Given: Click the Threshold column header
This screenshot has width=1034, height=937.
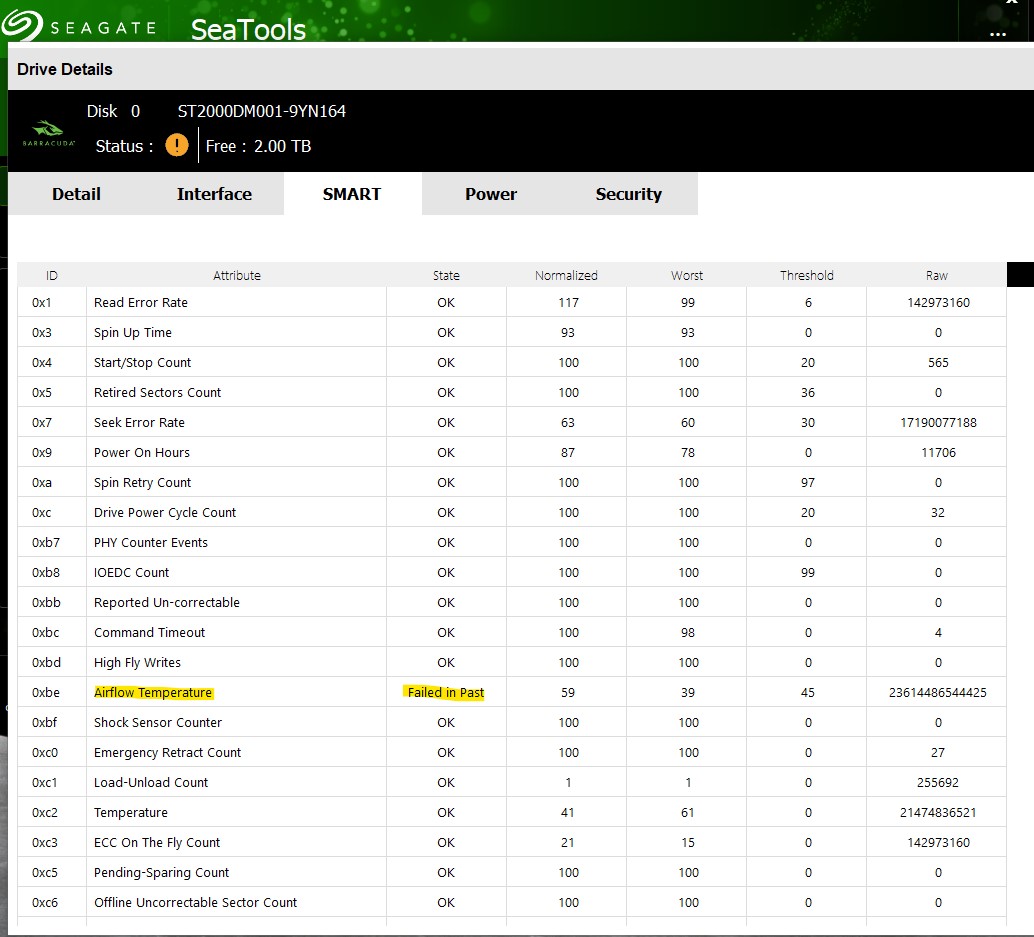Looking at the screenshot, I should coord(806,275).
